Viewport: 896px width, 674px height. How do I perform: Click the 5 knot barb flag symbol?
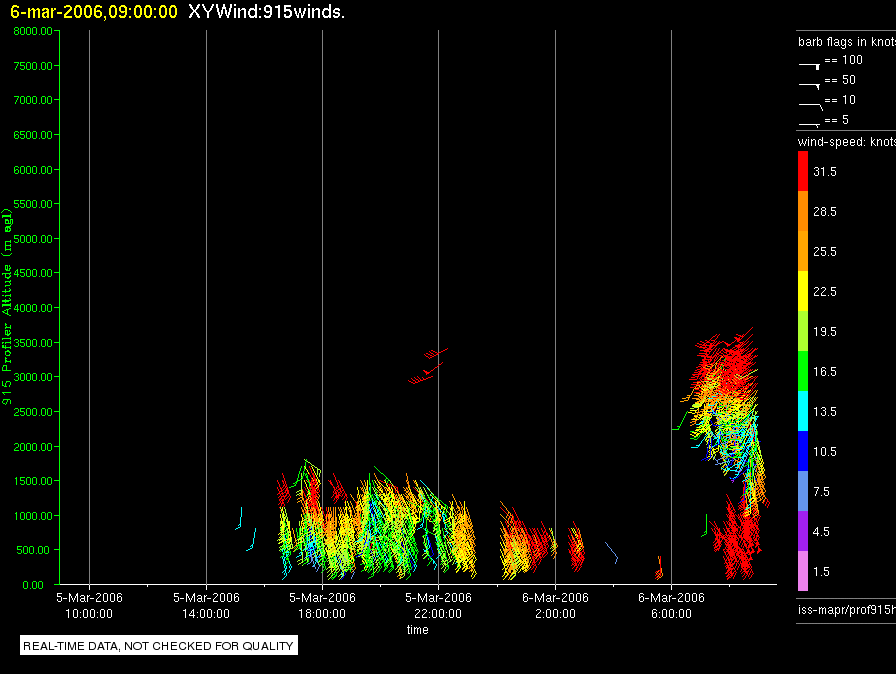click(x=809, y=124)
